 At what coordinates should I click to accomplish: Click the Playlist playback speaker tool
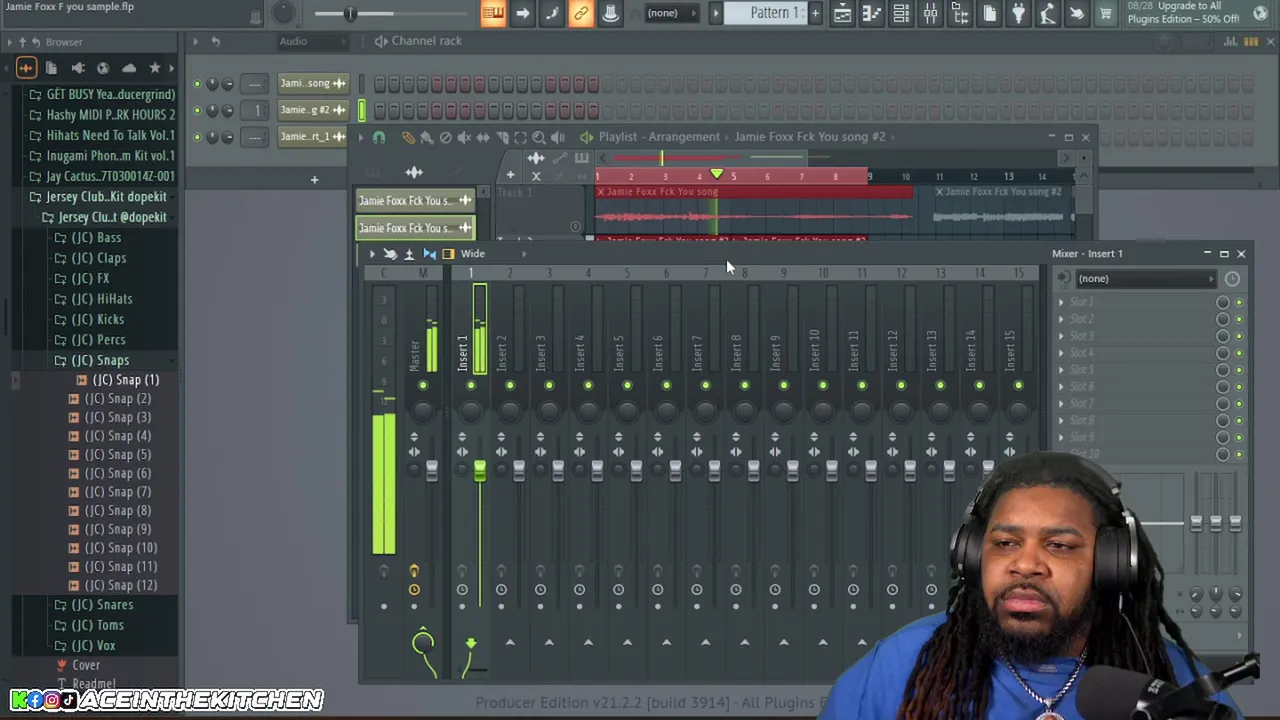(558, 137)
